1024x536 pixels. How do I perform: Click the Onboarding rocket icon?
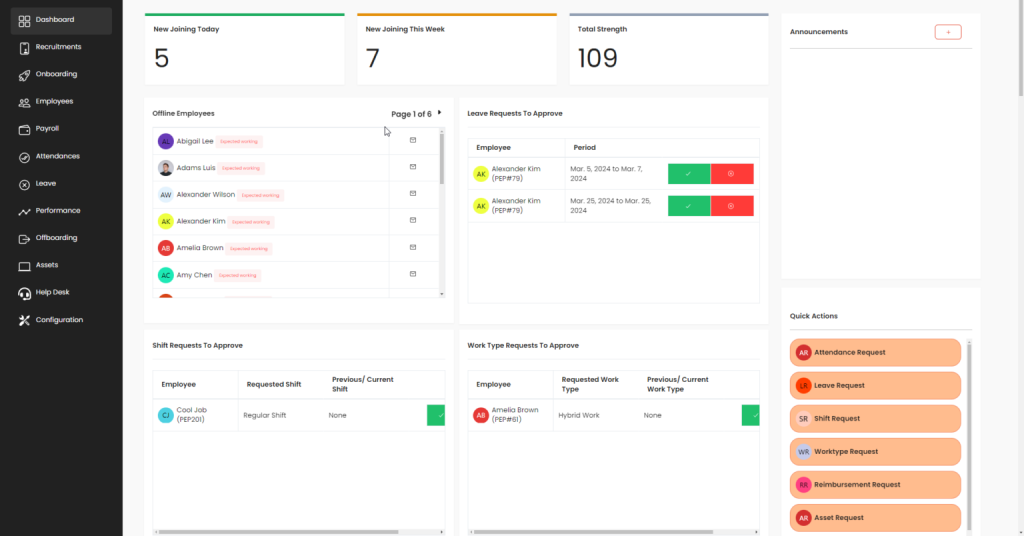tap(25, 74)
